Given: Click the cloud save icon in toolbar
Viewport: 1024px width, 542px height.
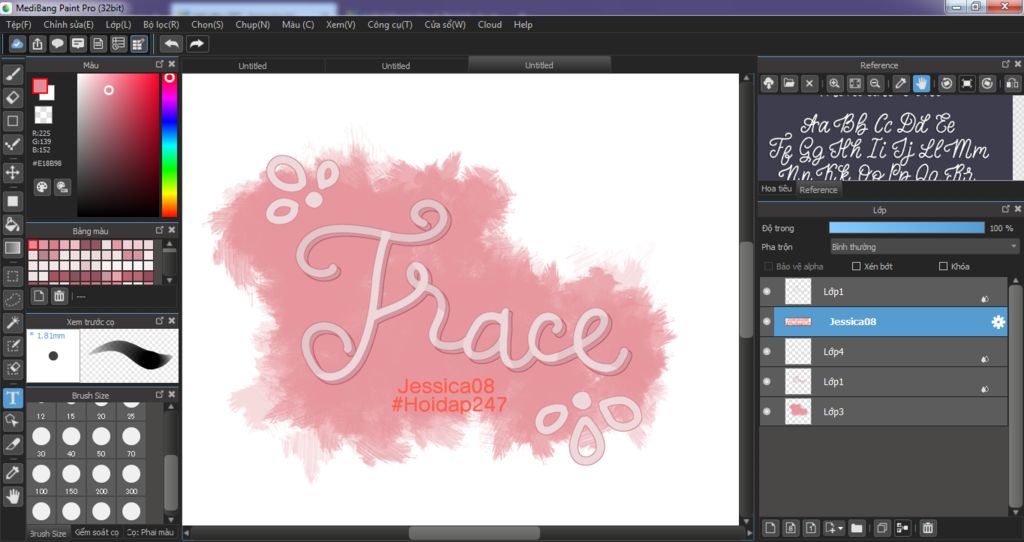Looking at the screenshot, I should [x=17, y=44].
